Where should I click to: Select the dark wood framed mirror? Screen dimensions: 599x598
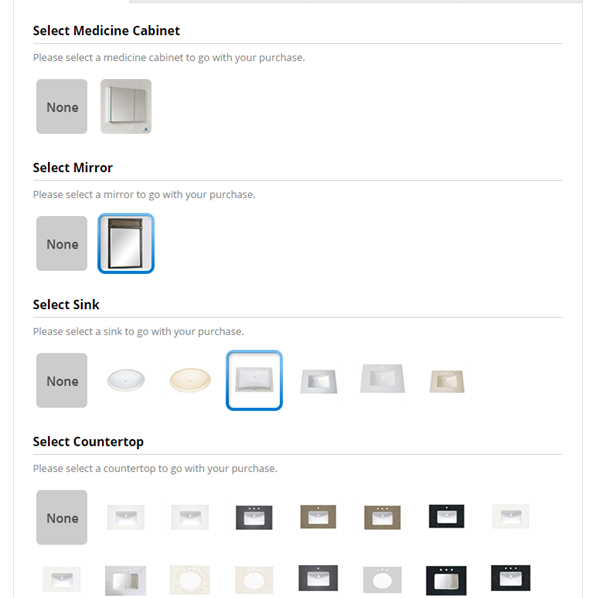point(126,243)
